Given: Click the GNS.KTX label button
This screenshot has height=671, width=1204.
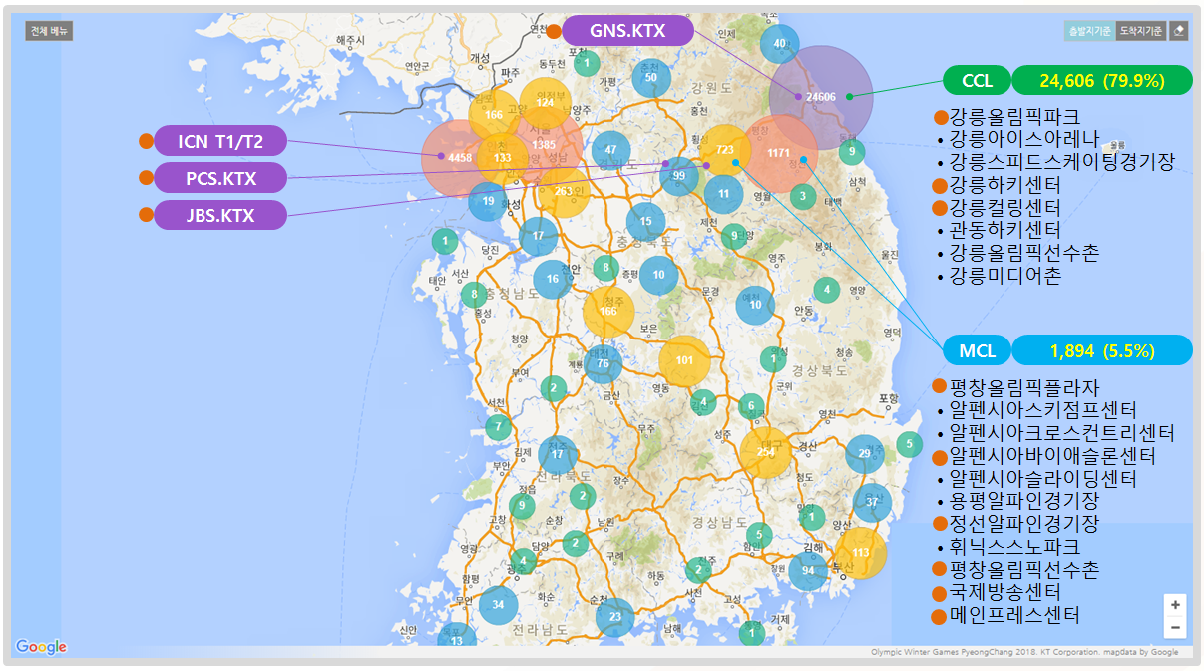Looking at the screenshot, I should point(627,31).
